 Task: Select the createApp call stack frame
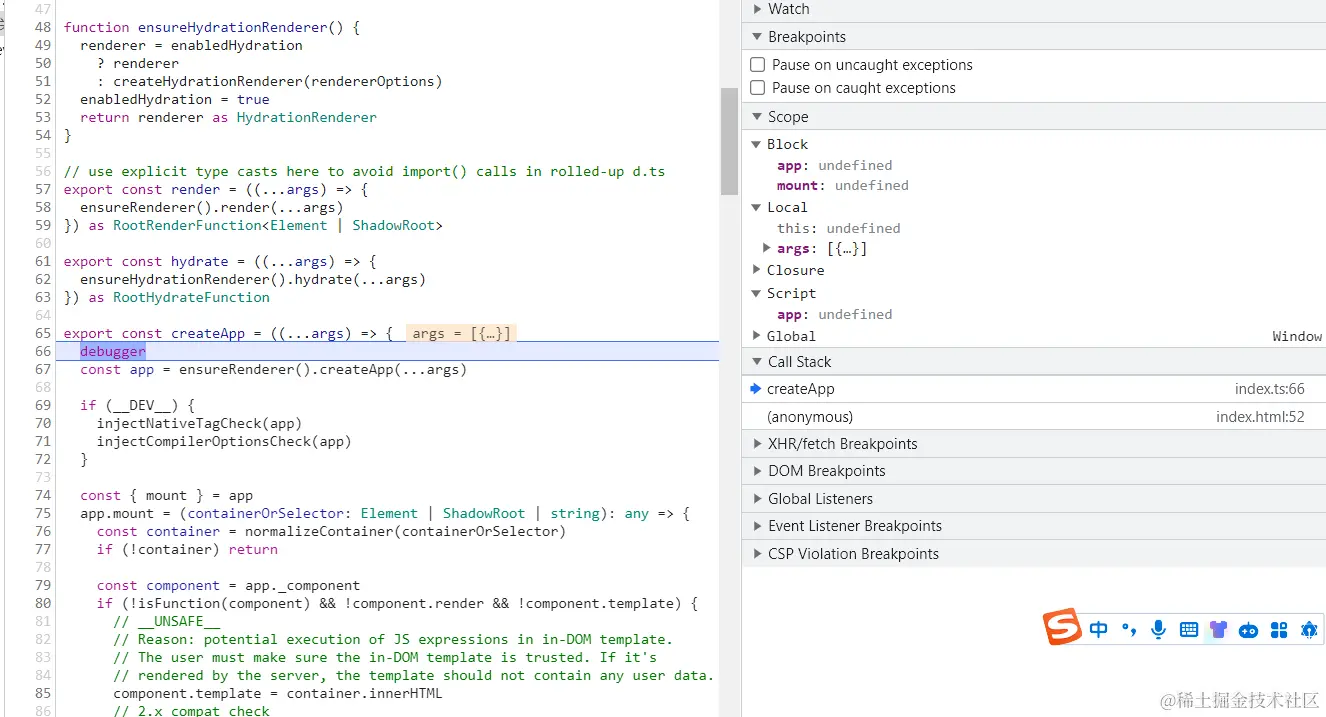point(1034,389)
